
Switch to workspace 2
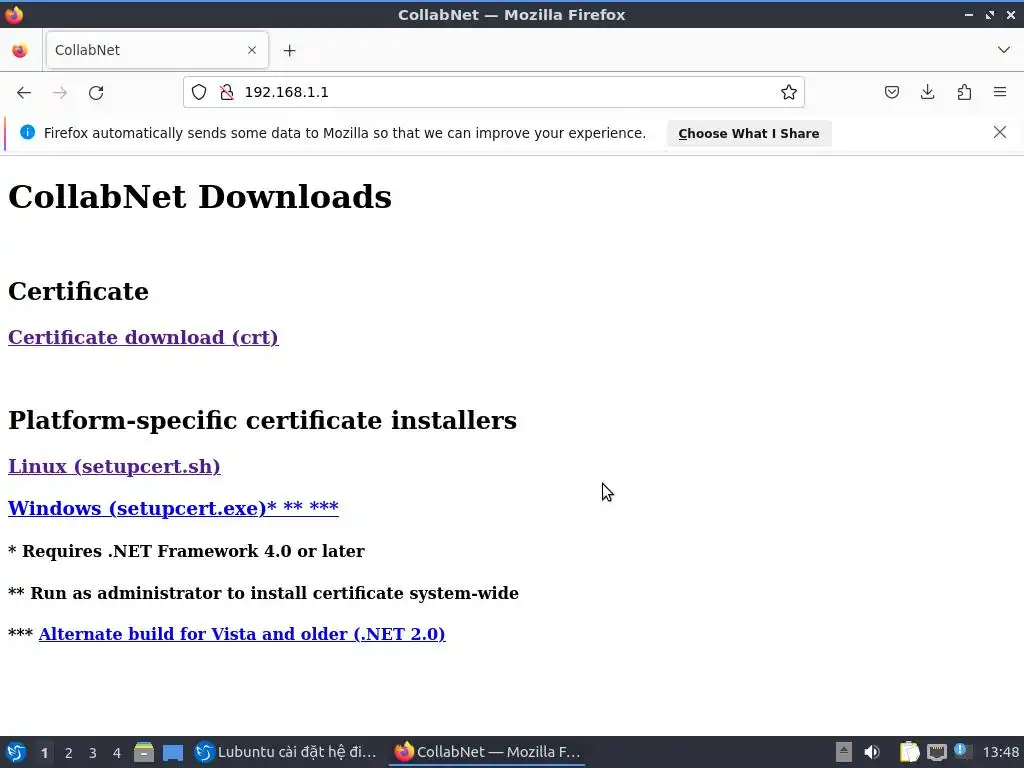coord(69,753)
